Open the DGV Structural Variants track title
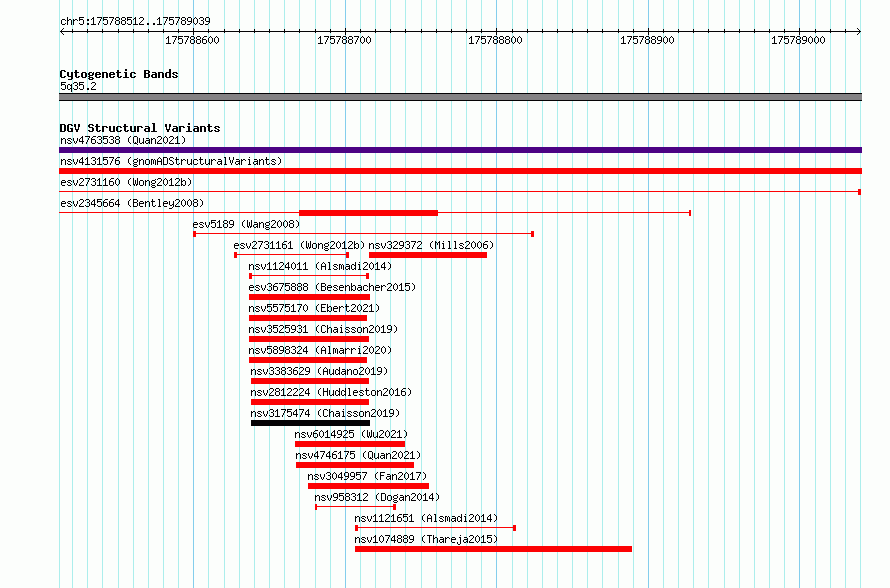890x588 pixels. pos(140,128)
